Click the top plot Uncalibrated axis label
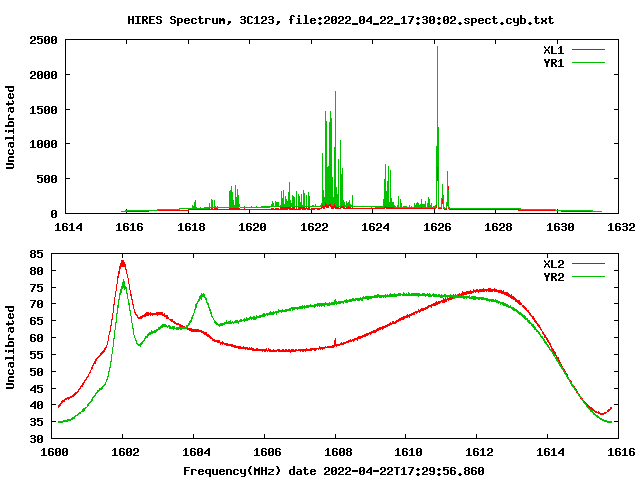 coord(10,127)
